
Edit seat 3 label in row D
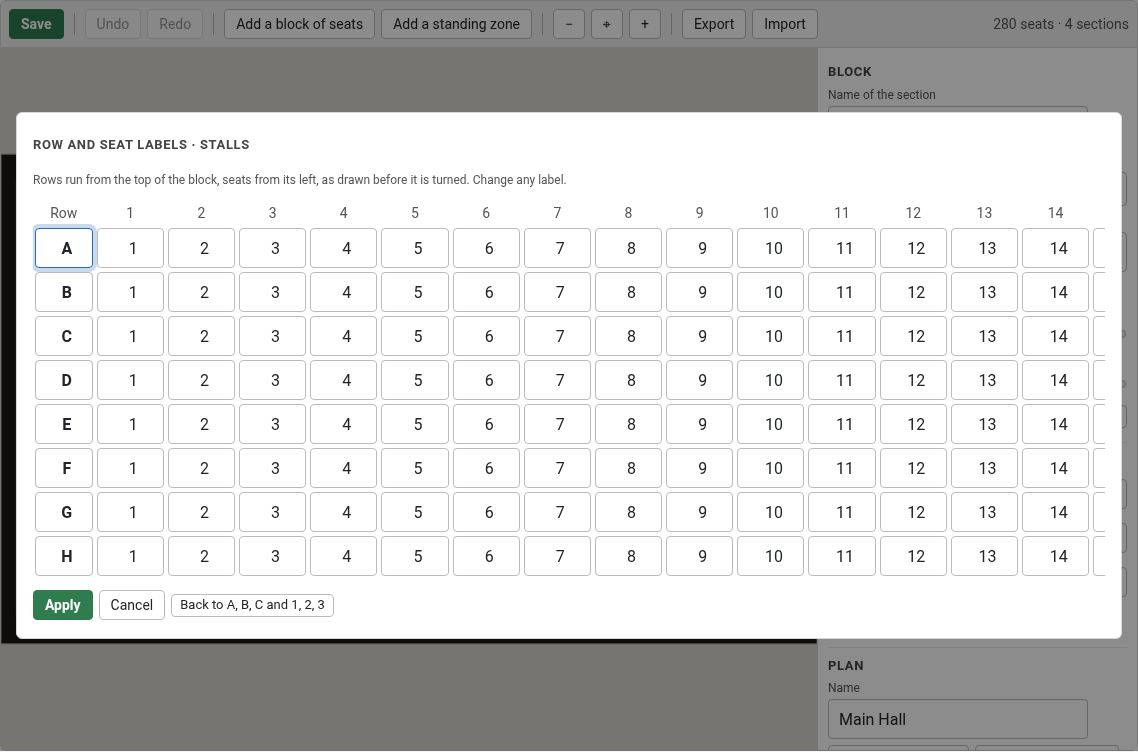[273, 380]
